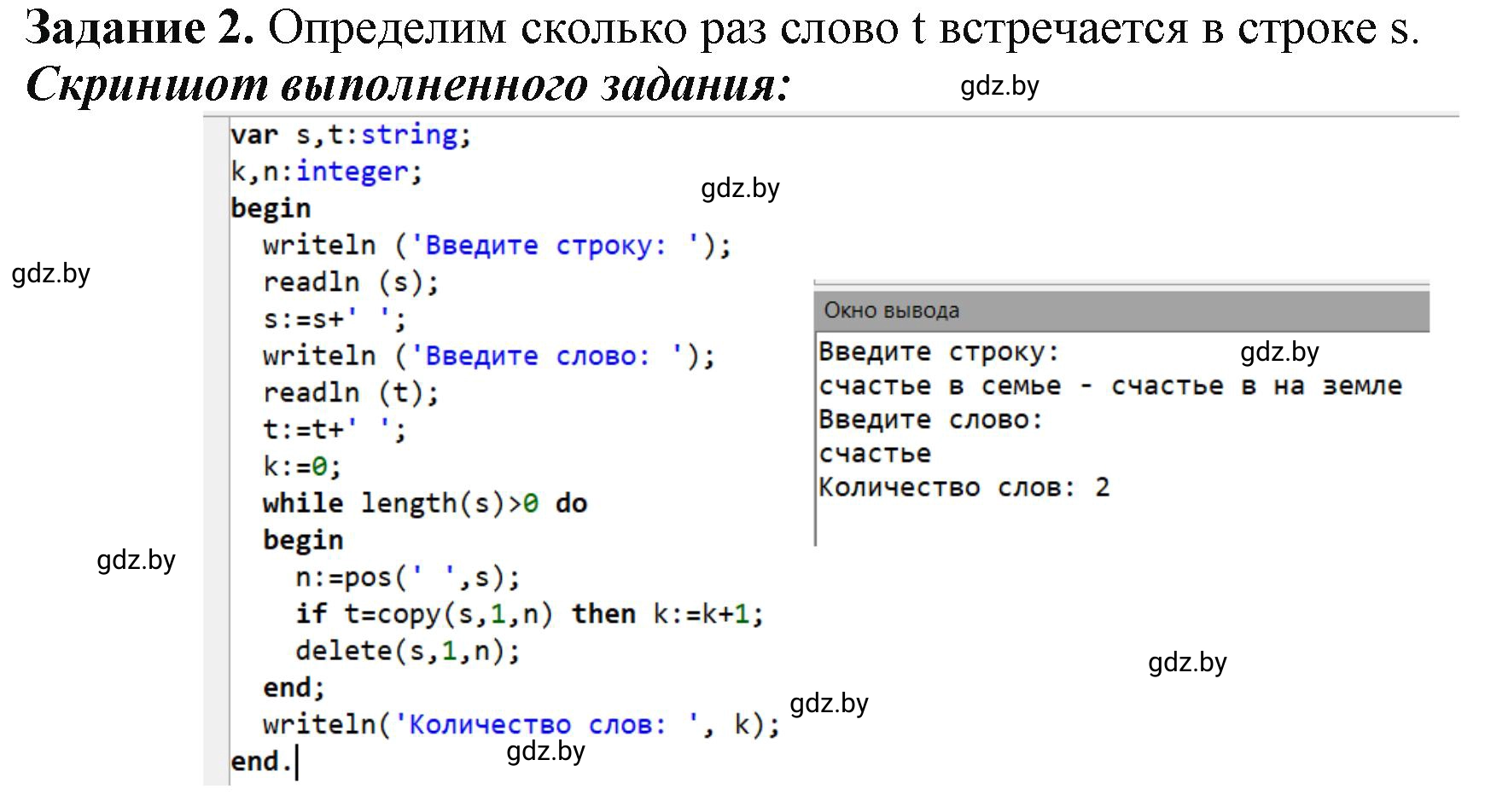The width and height of the screenshot is (1485, 812).
Task: Click the code line 'var s,t:string;'
Action: (x=351, y=135)
